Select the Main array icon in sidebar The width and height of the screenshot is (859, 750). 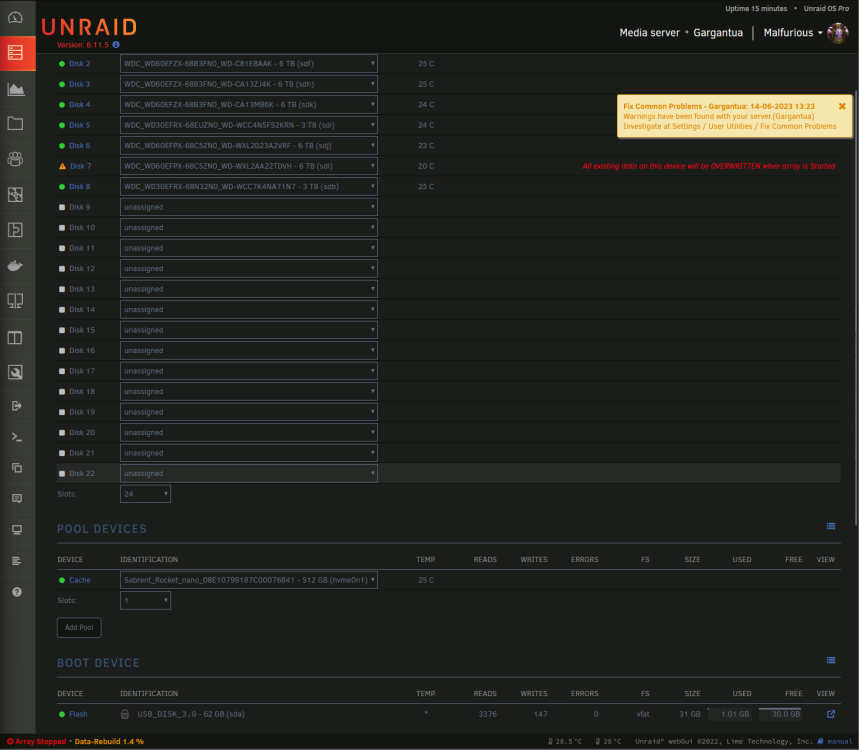coord(15,53)
